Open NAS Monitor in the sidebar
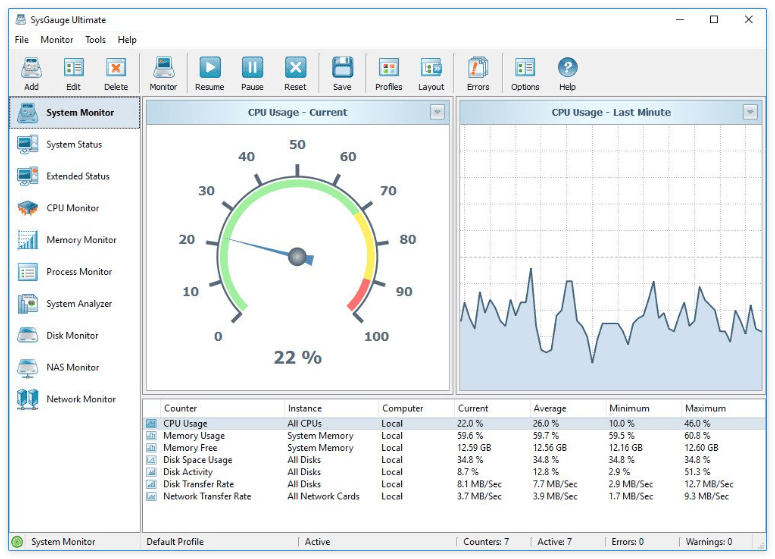The height and width of the screenshot is (559, 775). (75, 367)
